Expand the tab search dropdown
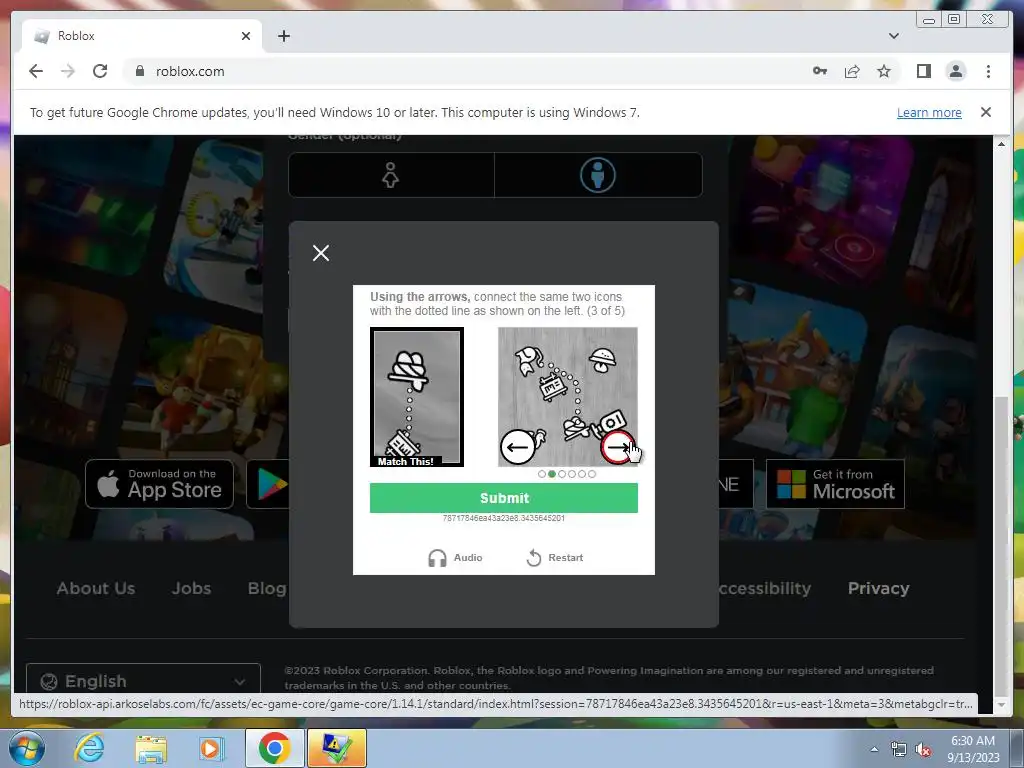 pos(893,36)
